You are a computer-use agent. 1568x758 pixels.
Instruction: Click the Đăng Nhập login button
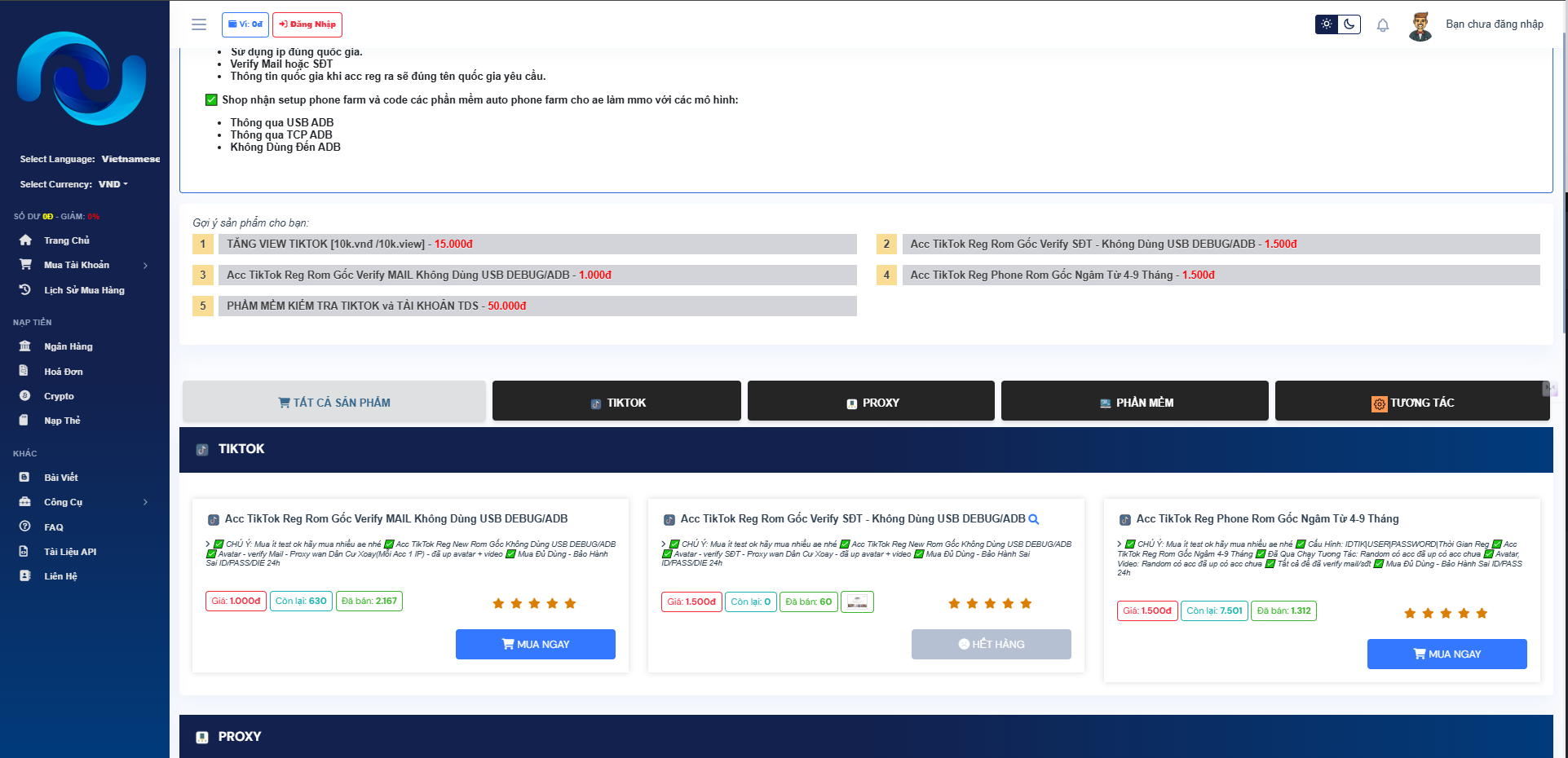pos(307,24)
